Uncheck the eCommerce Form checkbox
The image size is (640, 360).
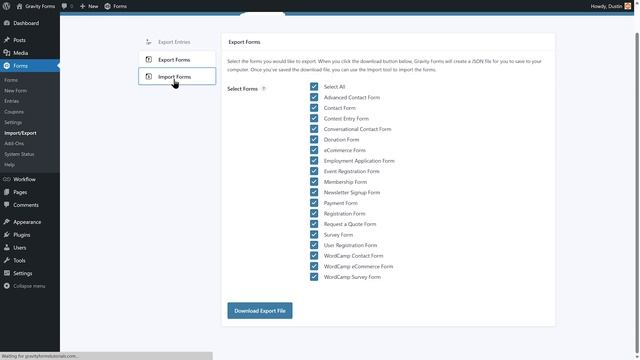tap(314, 150)
